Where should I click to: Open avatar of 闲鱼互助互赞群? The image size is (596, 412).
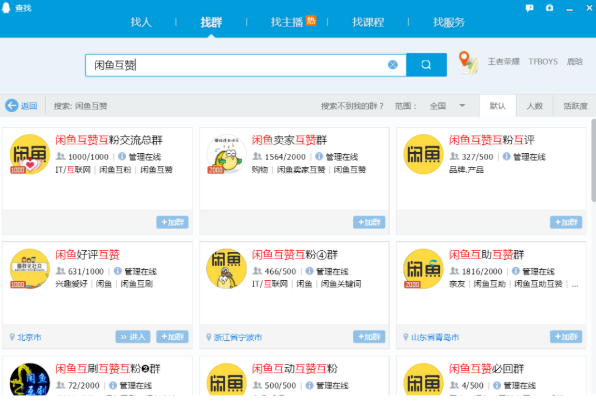pyautogui.click(x=423, y=269)
